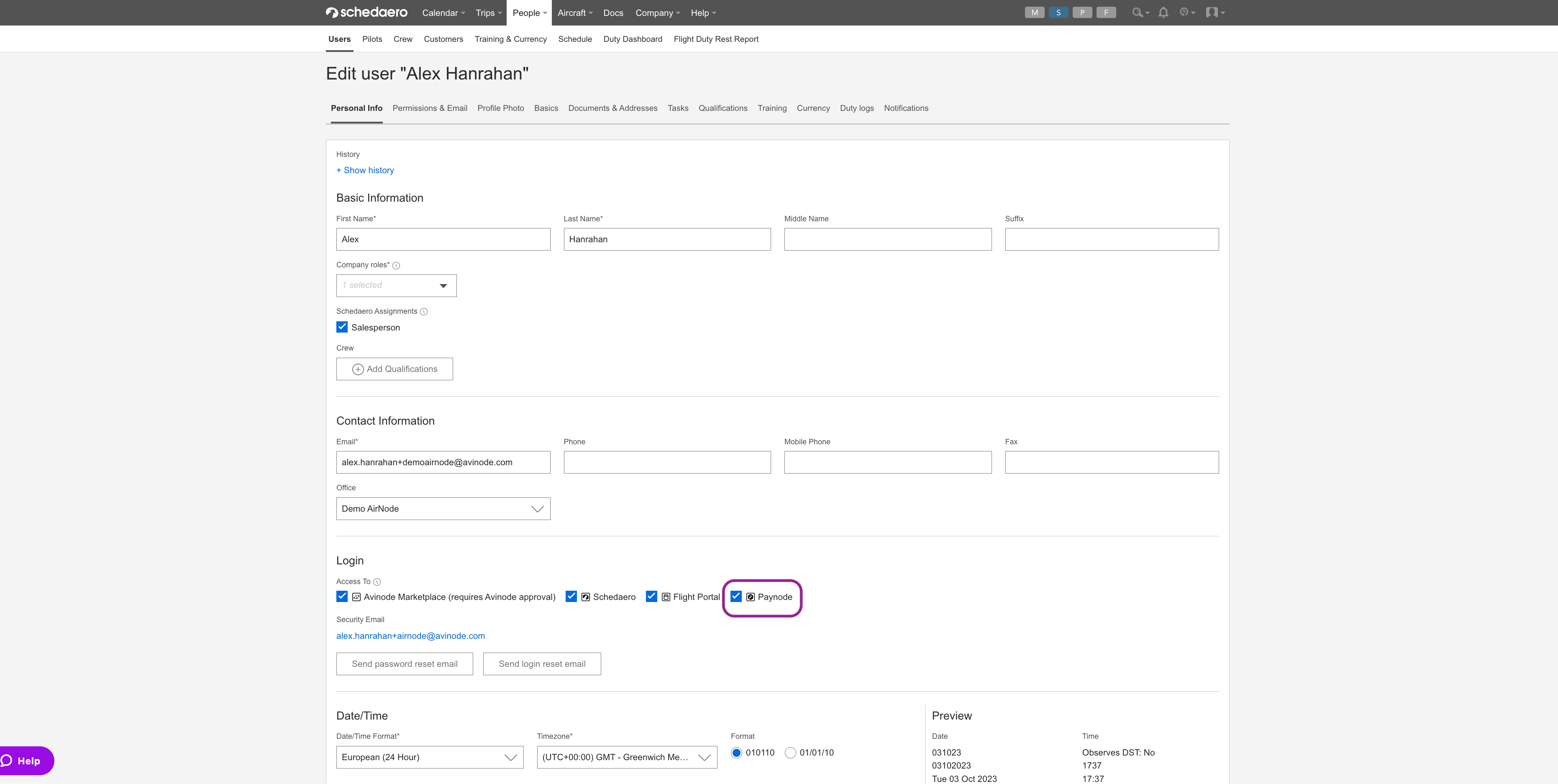Image resolution: width=1558 pixels, height=784 pixels.
Task: Open the notifications bell
Action: [x=1163, y=13]
